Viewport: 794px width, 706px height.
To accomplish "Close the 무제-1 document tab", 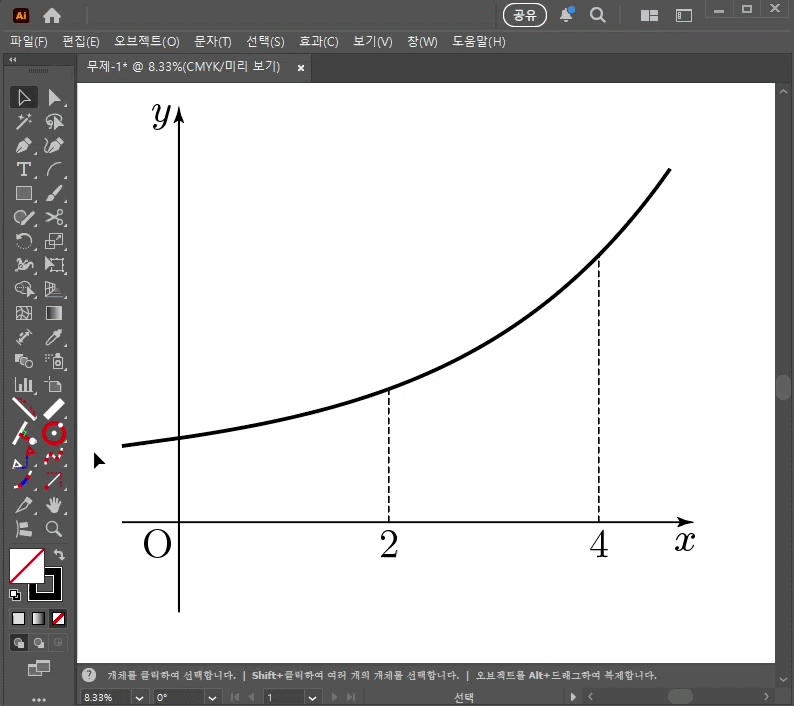I will click(301, 68).
